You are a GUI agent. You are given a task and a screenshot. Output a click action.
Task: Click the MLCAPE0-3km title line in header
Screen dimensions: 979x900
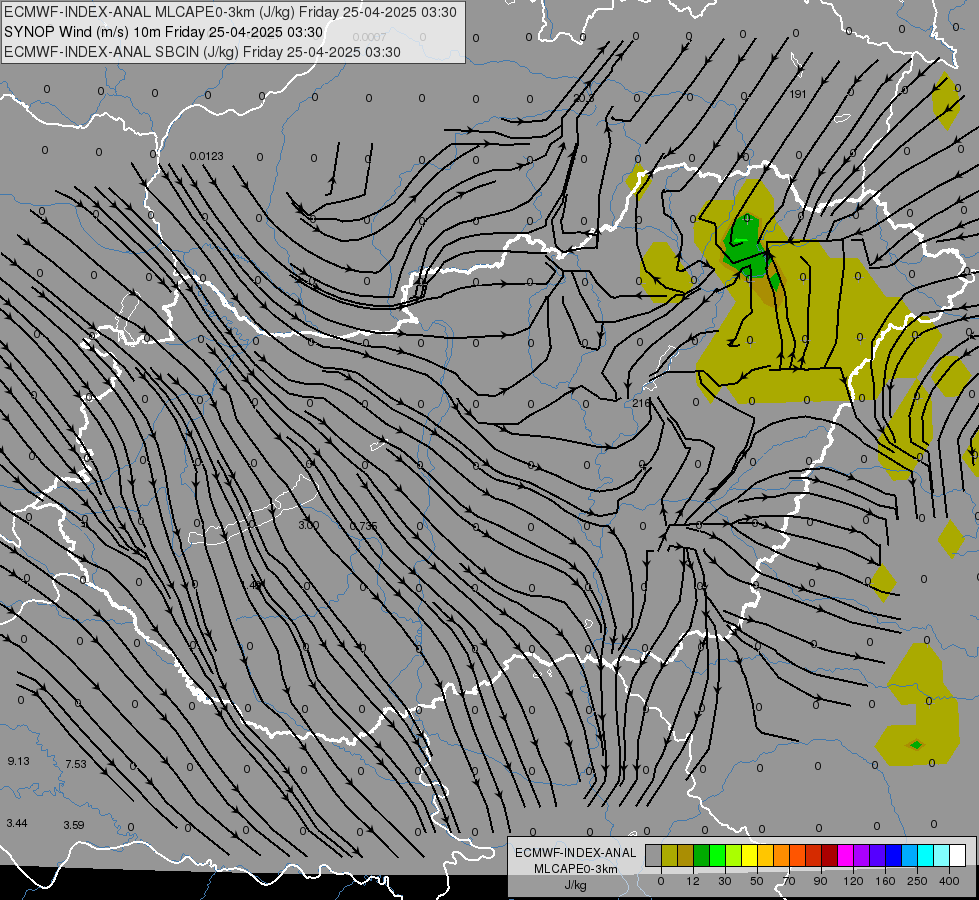click(x=230, y=12)
